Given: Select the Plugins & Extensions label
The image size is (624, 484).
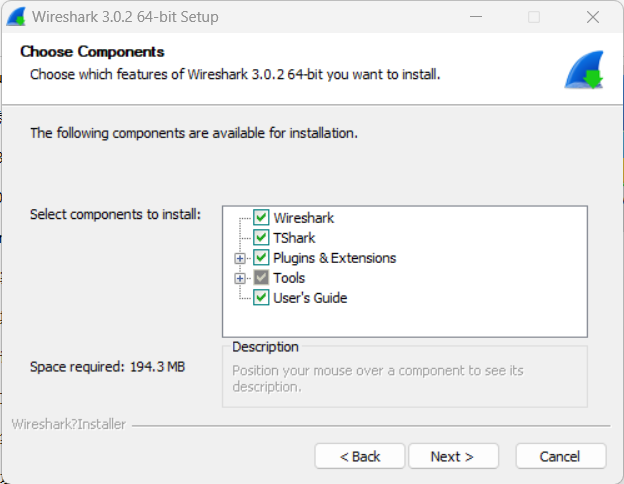Looking at the screenshot, I should pyautogui.click(x=334, y=258).
